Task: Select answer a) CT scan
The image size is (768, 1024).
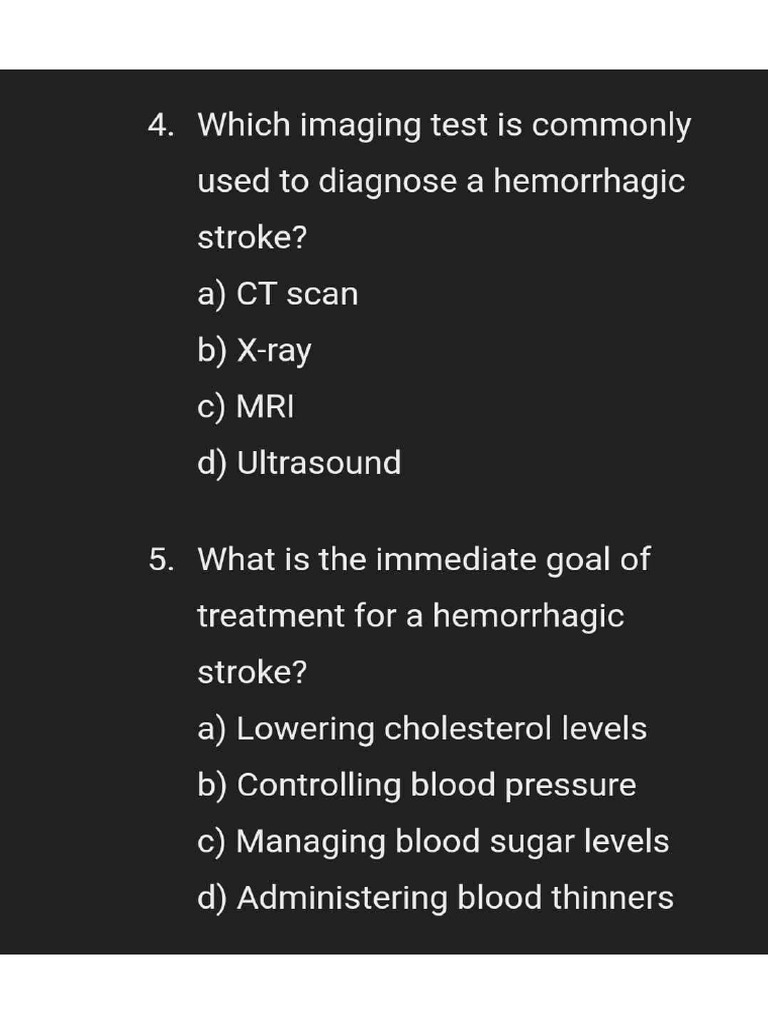Action: pos(277,294)
